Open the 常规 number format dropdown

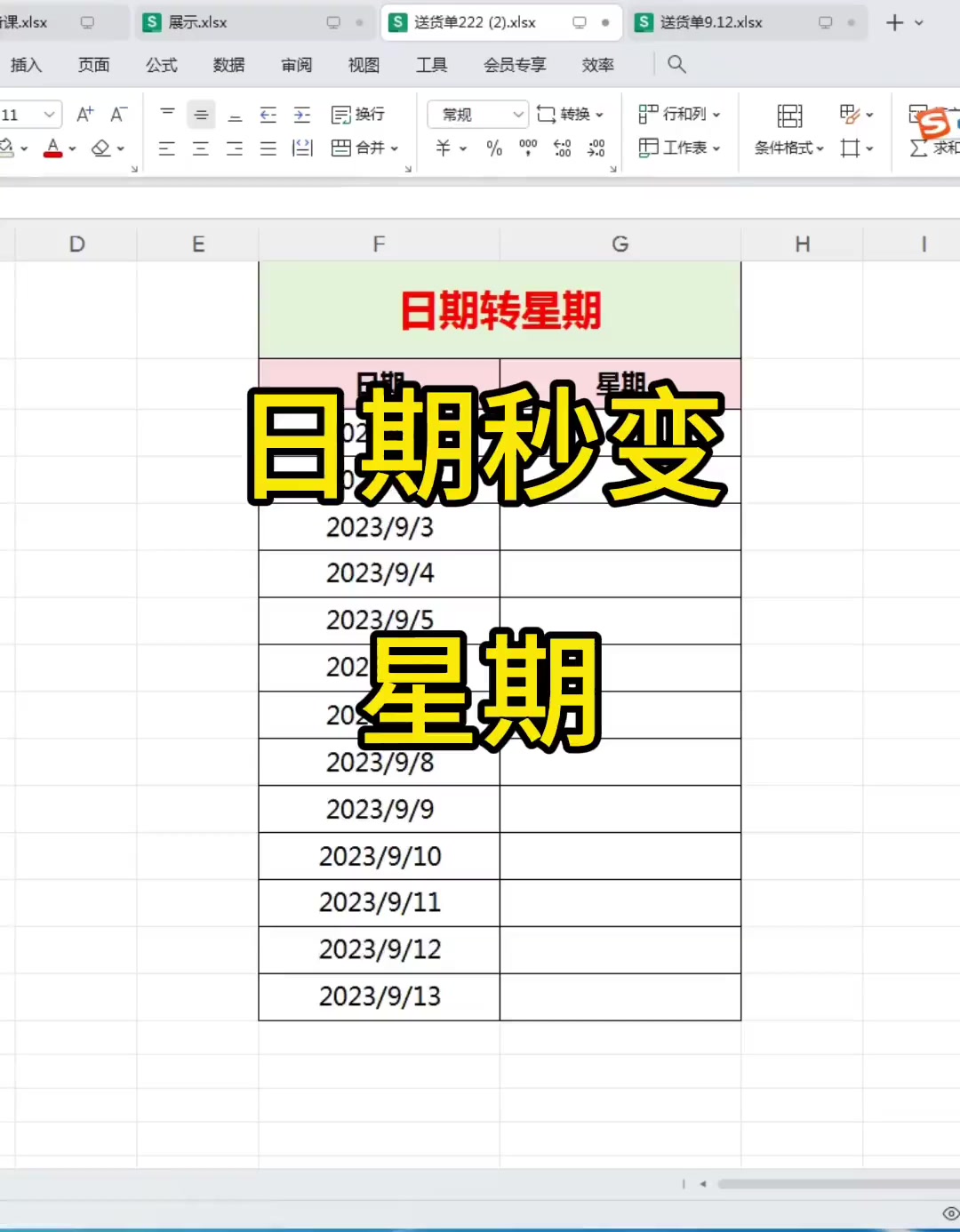click(x=477, y=114)
